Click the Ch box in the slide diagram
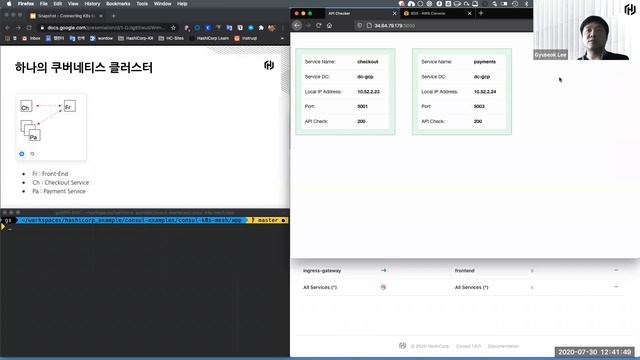This screenshot has width=640, height=360. [x=26, y=106]
